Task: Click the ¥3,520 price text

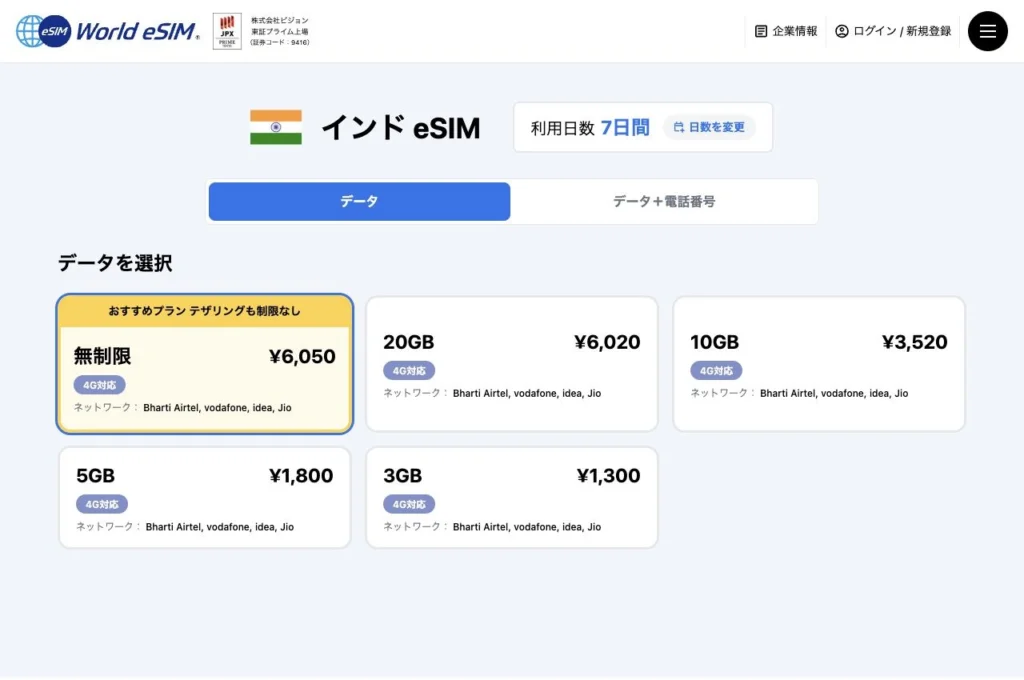Action: (914, 342)
